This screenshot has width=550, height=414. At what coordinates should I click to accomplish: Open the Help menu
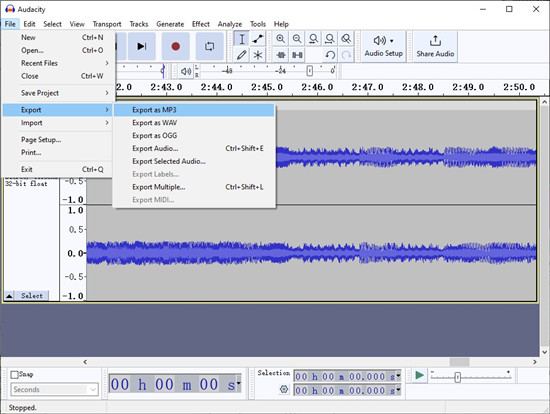281,24
